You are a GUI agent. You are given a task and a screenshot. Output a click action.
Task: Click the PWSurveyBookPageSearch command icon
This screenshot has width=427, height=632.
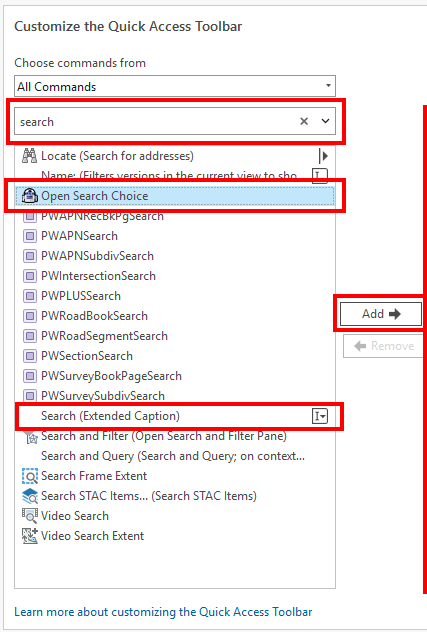(x=29, y=376)
